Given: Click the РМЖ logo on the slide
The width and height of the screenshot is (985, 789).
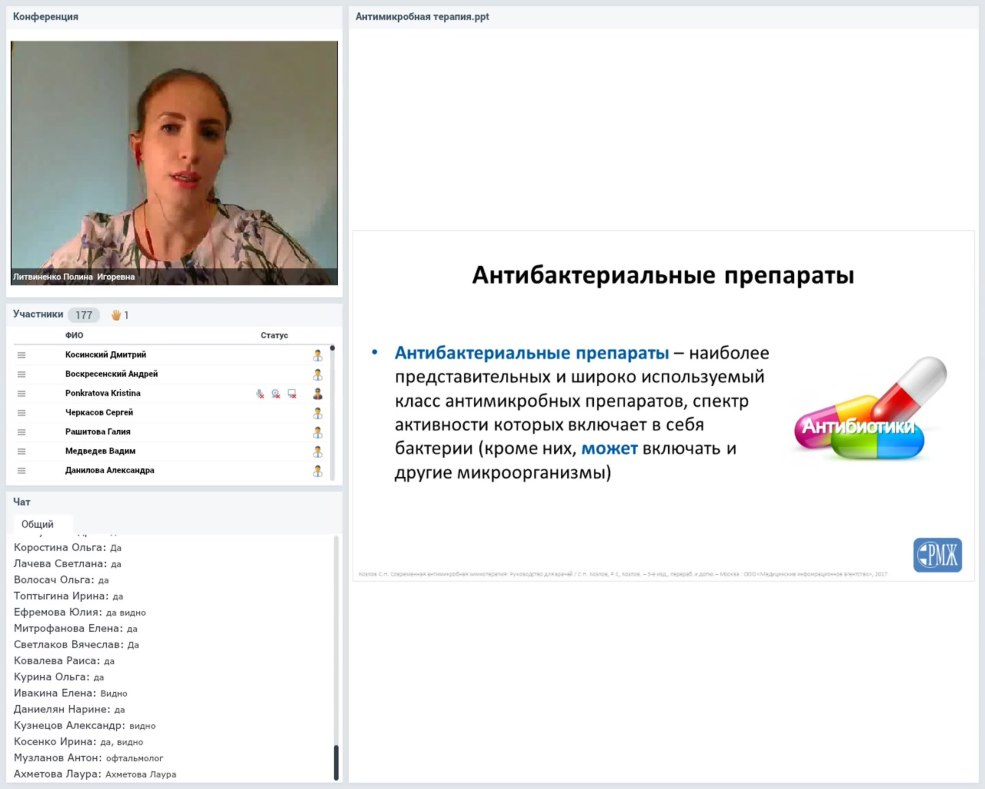Looking at the screenshot, I should (937, 555).
